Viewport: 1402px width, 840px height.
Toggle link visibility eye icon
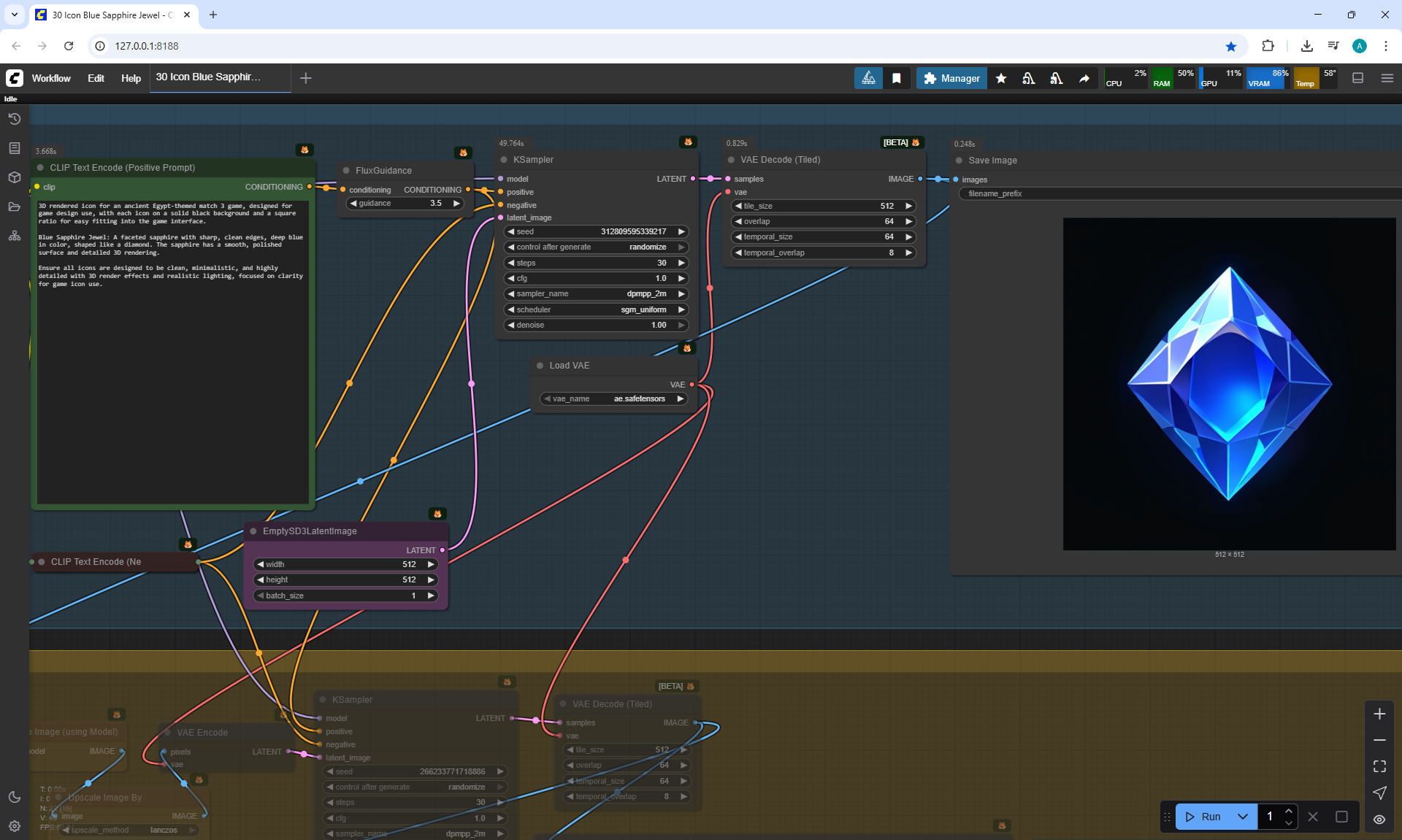(1379, 820)
